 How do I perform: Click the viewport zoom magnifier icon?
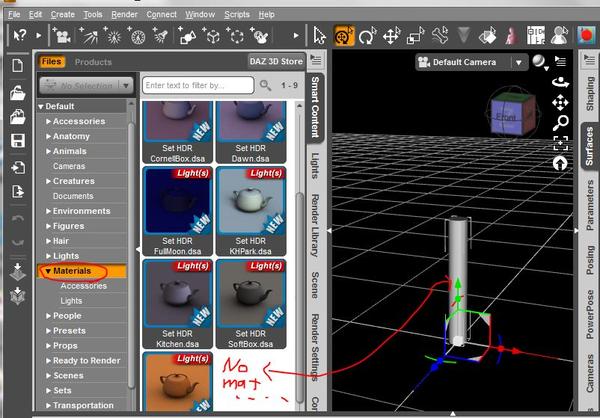pos(560,123)
